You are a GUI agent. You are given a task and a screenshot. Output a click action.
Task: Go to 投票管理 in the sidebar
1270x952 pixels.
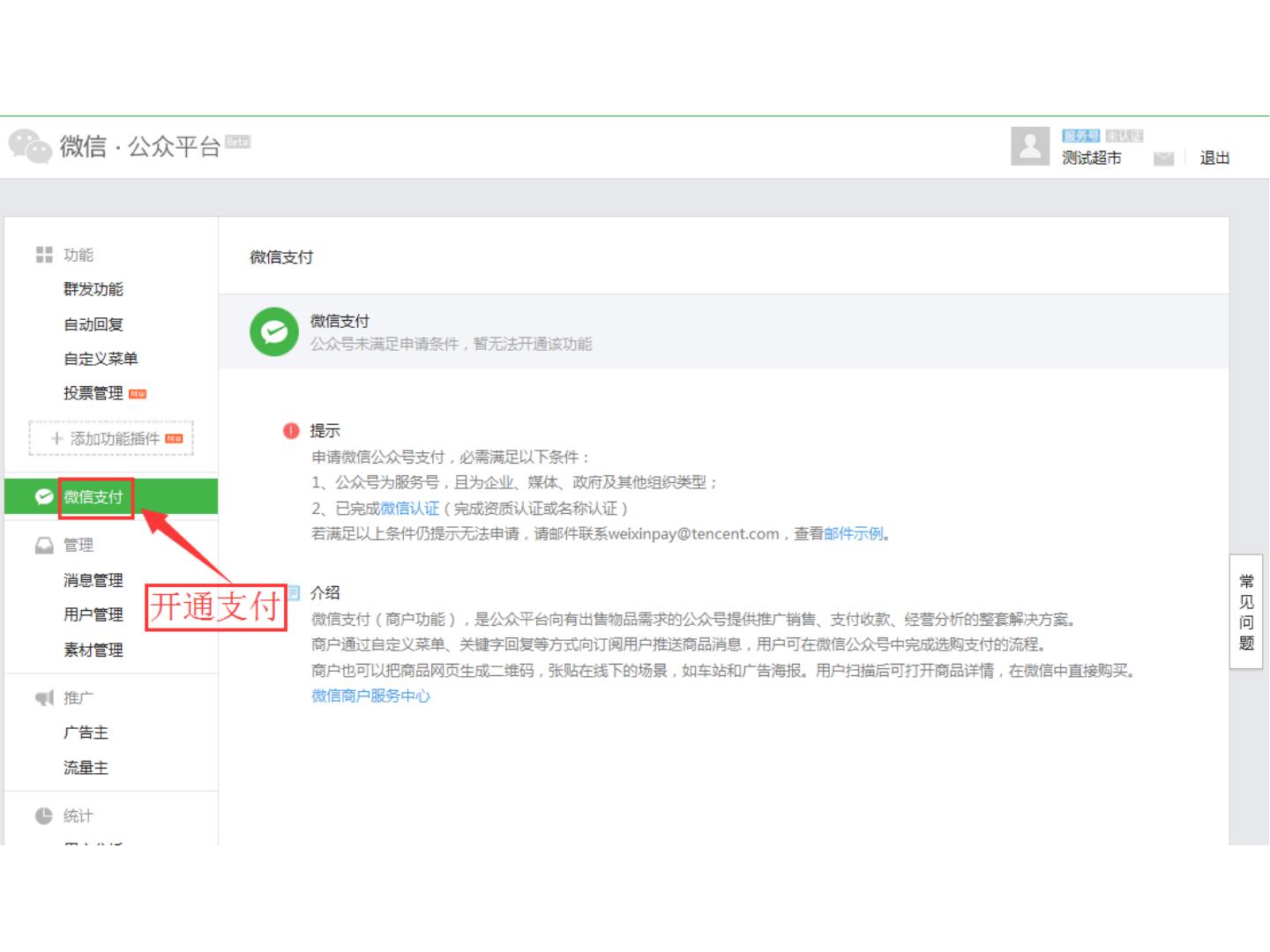tap(93, 393)
